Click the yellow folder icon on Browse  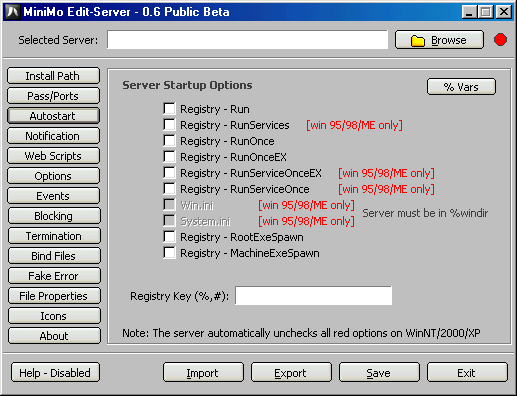418,41
